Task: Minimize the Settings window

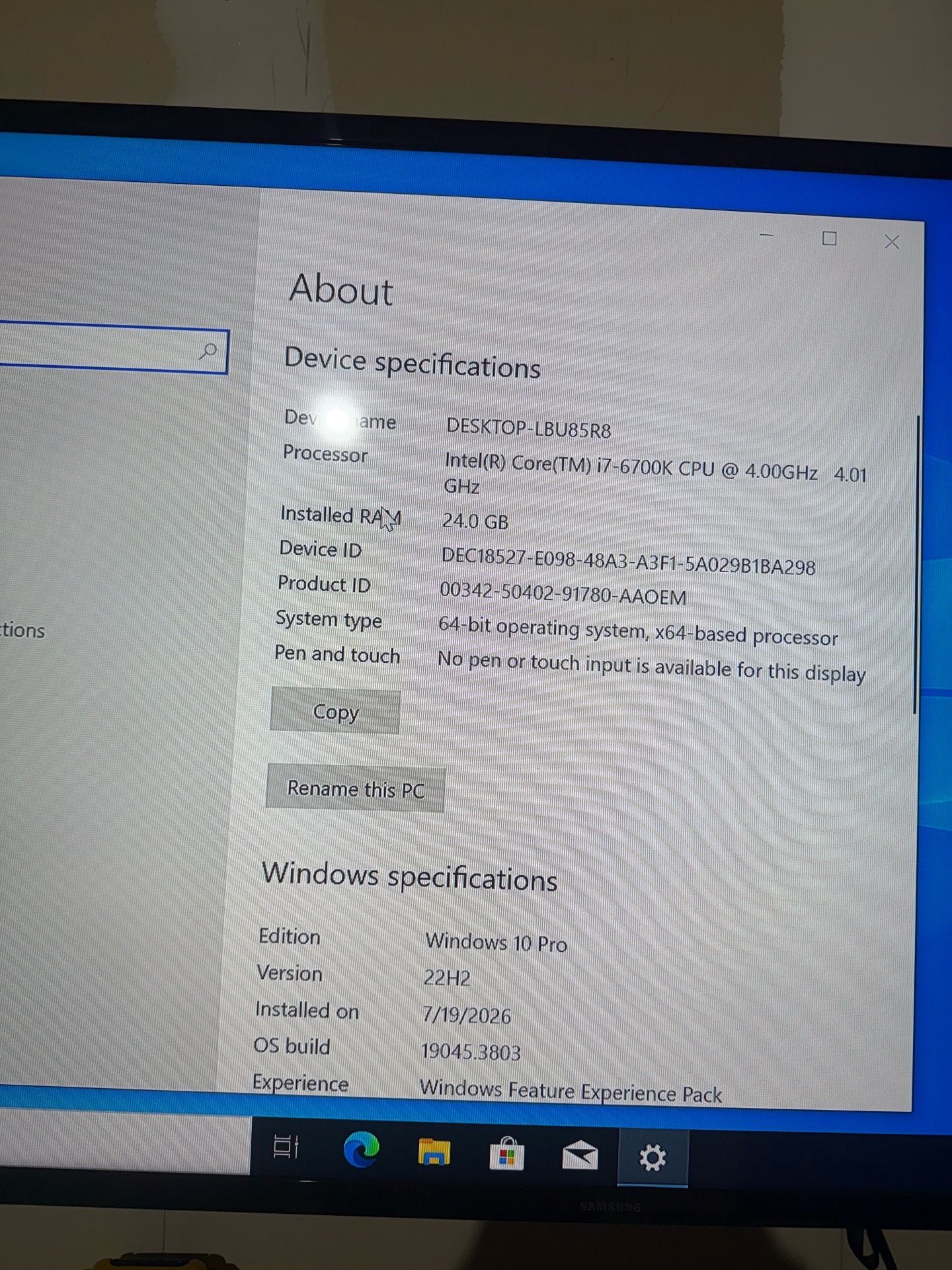Action: 767,235
